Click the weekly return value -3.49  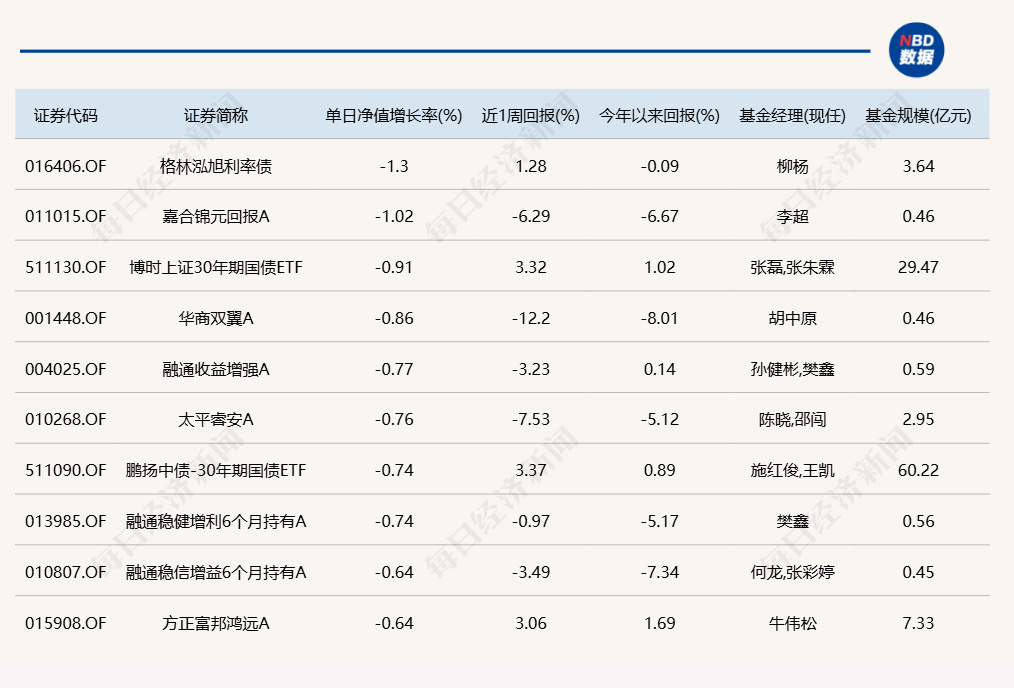[x=531, y=572]
